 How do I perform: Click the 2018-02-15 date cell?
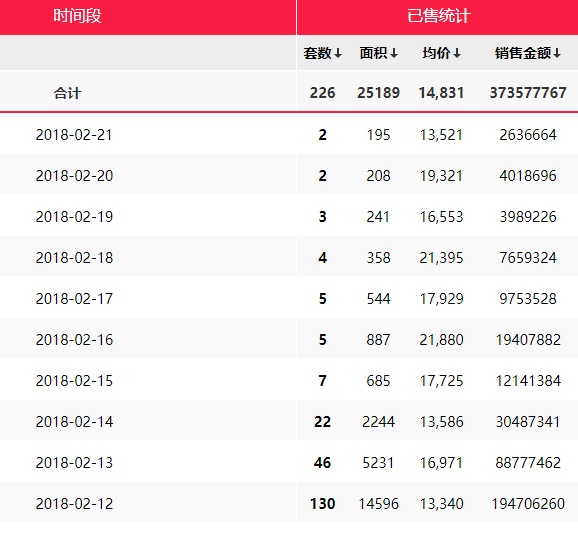(74, 381)
